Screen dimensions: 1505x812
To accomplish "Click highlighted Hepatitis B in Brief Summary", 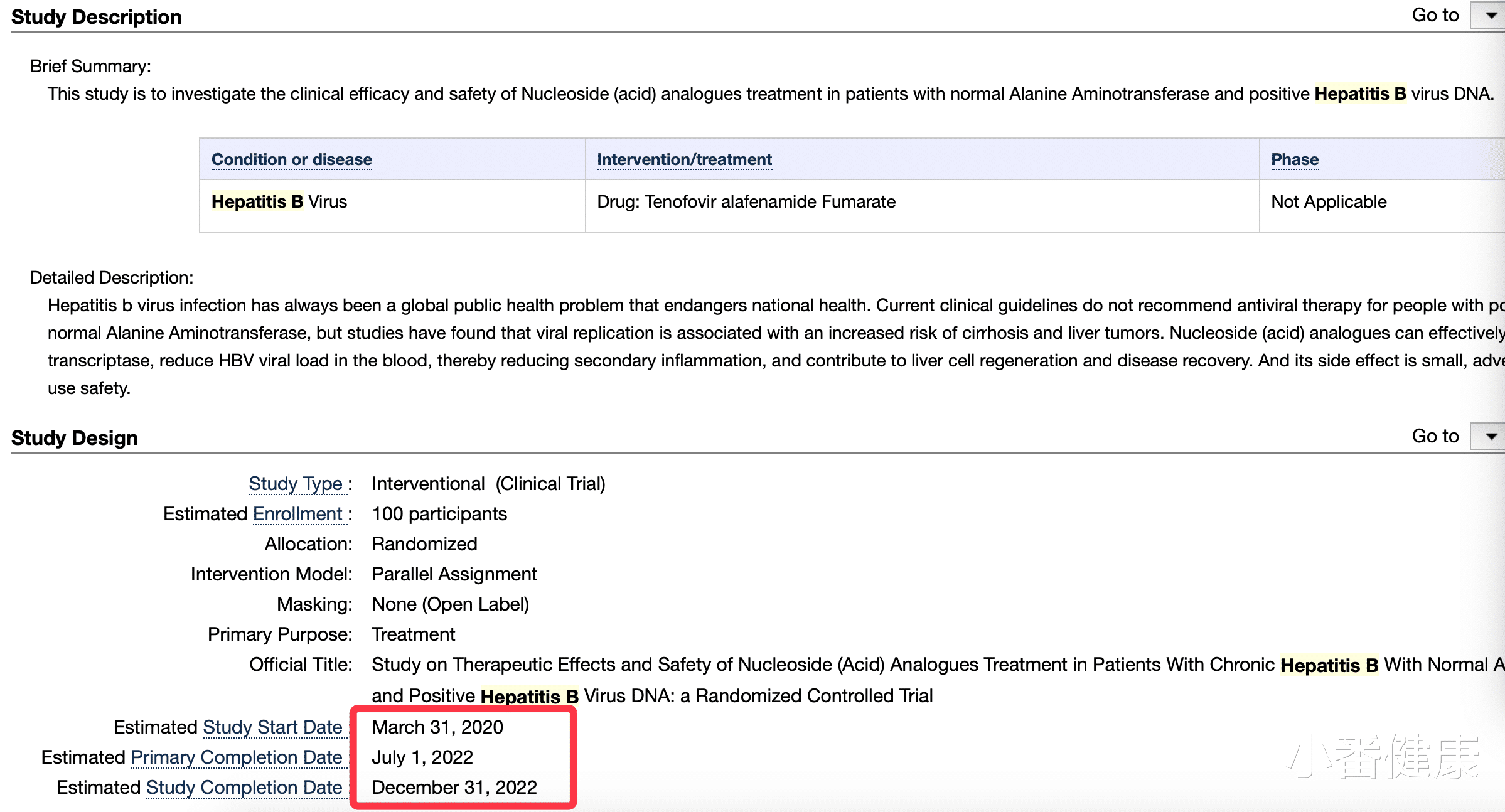I will (1359, 94).
